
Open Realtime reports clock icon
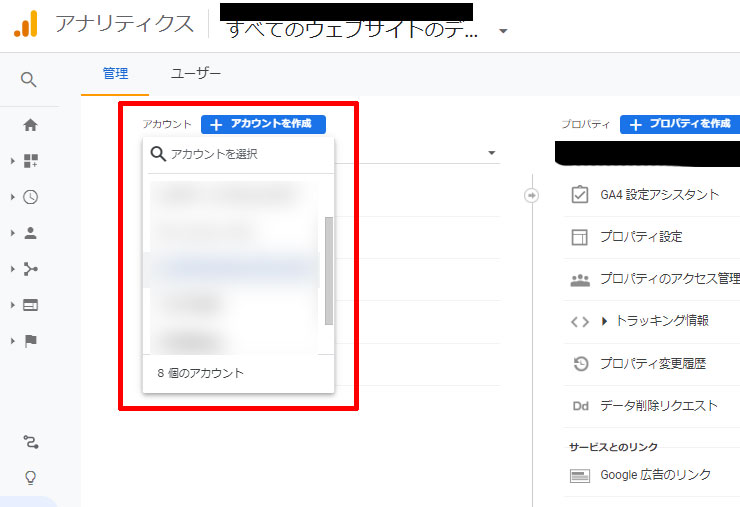(31, 197)
